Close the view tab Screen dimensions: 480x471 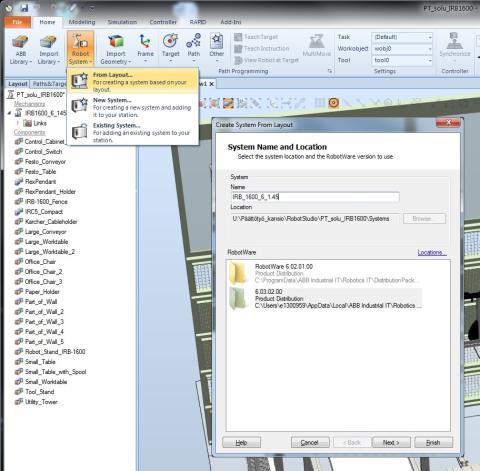click(x=211, y=84)
